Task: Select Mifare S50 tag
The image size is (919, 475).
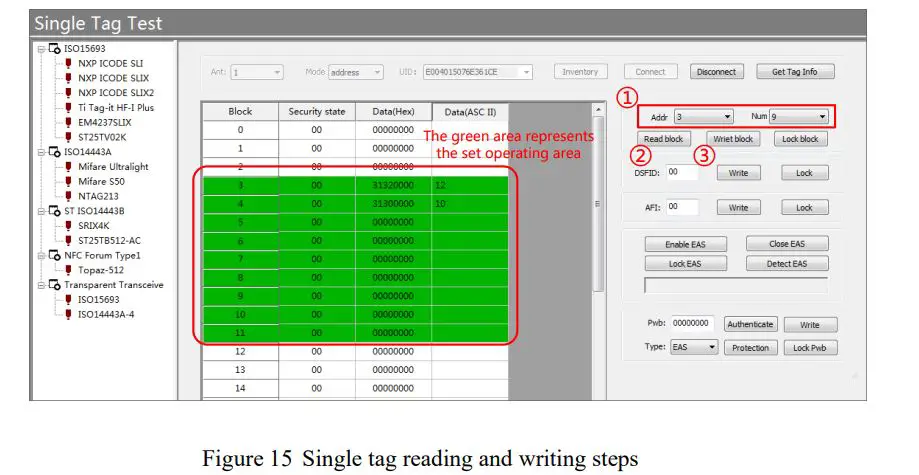Action: click(x=101, y=181)
